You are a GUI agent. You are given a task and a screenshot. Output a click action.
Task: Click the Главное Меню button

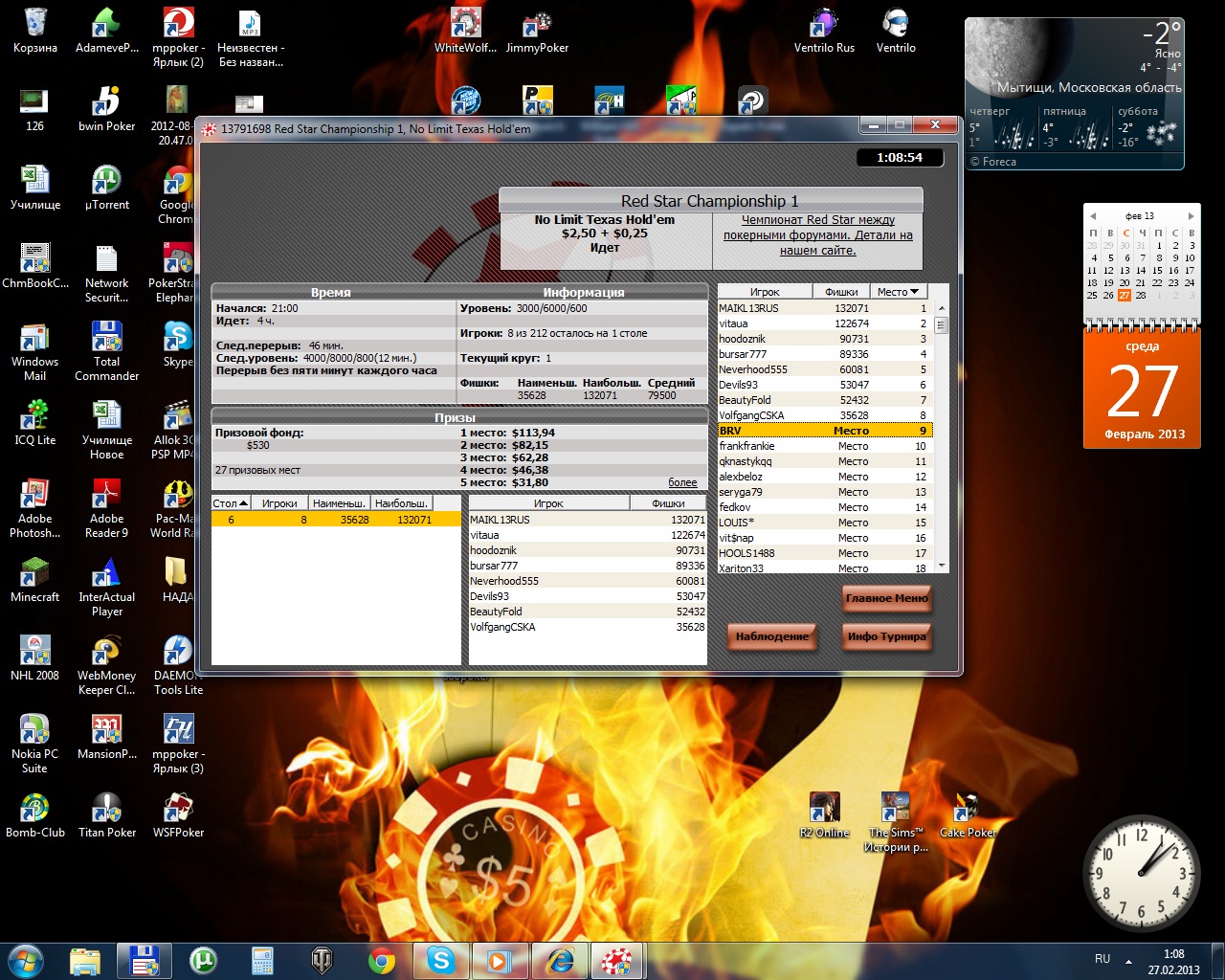[x=886, y=598]
